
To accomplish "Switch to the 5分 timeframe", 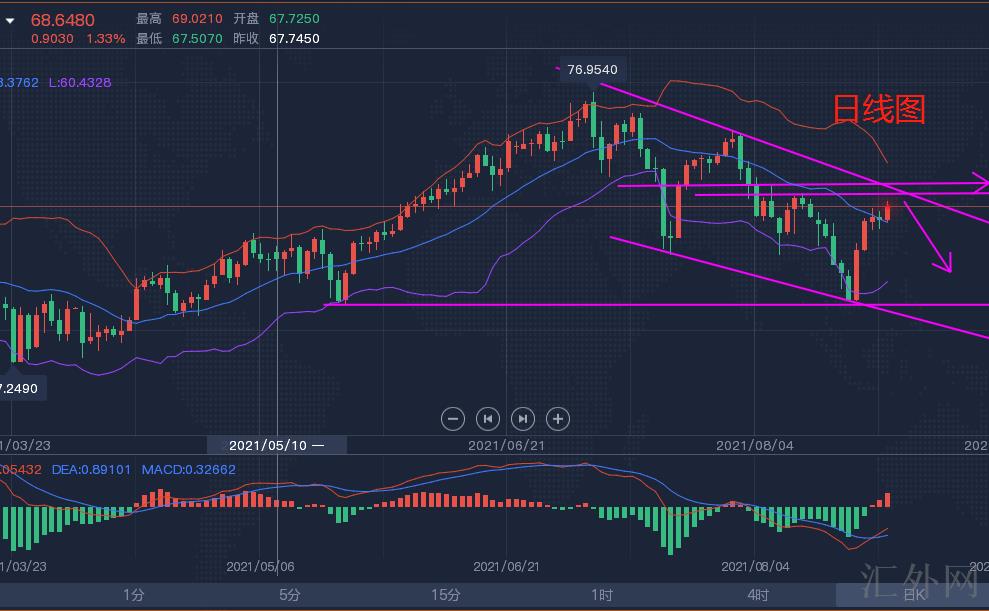I will pos(290,595).
